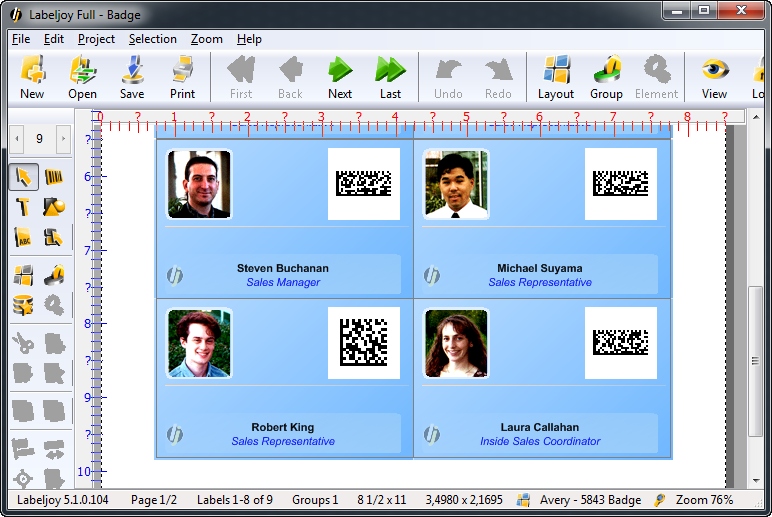This screenshot has height=517, width=772.
Task: Click the View eye icon
Action: click(x=714, y=77)
